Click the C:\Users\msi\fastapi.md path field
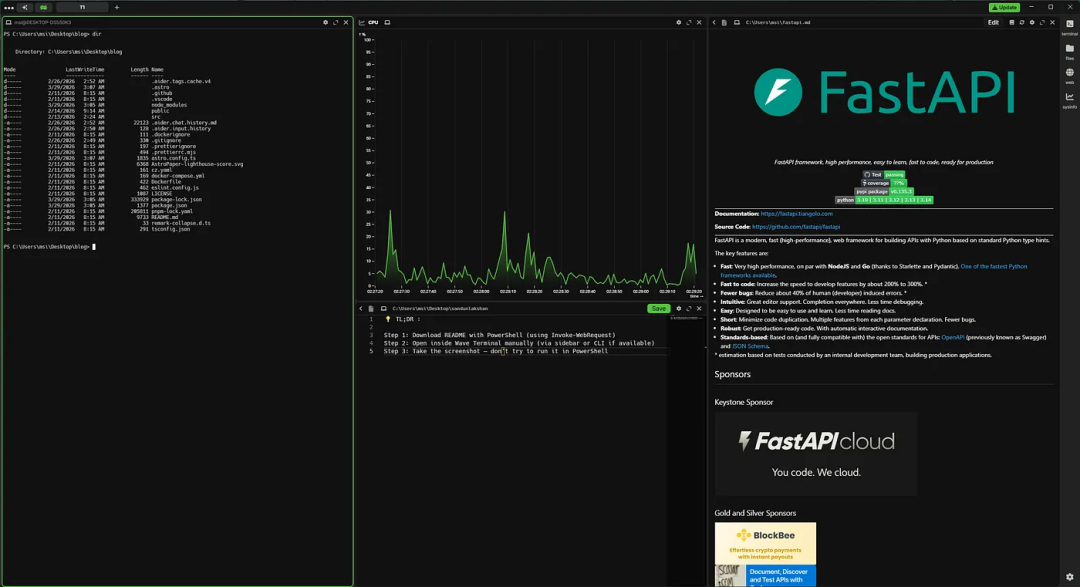Image resolution: width=1080 pixels, height=587 pixels. coord(778,23)
